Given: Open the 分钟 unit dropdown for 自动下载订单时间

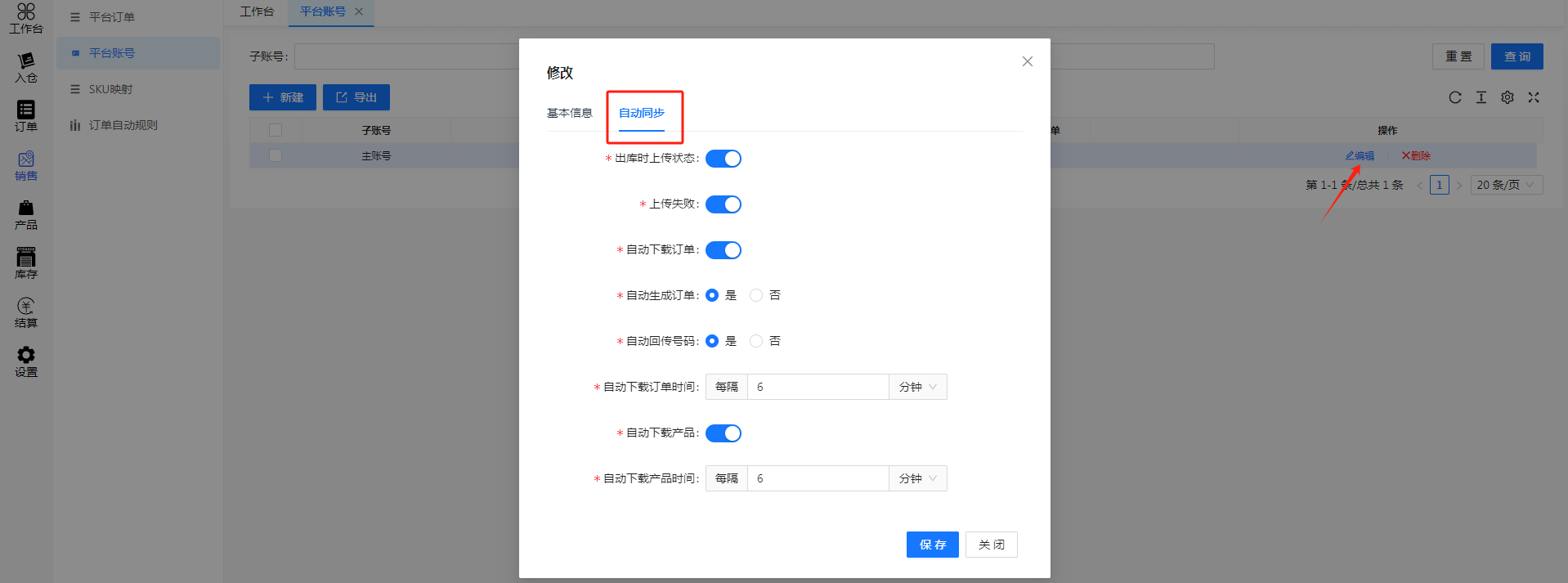Looking at the screenshot, I should click(x=917, y=387).
